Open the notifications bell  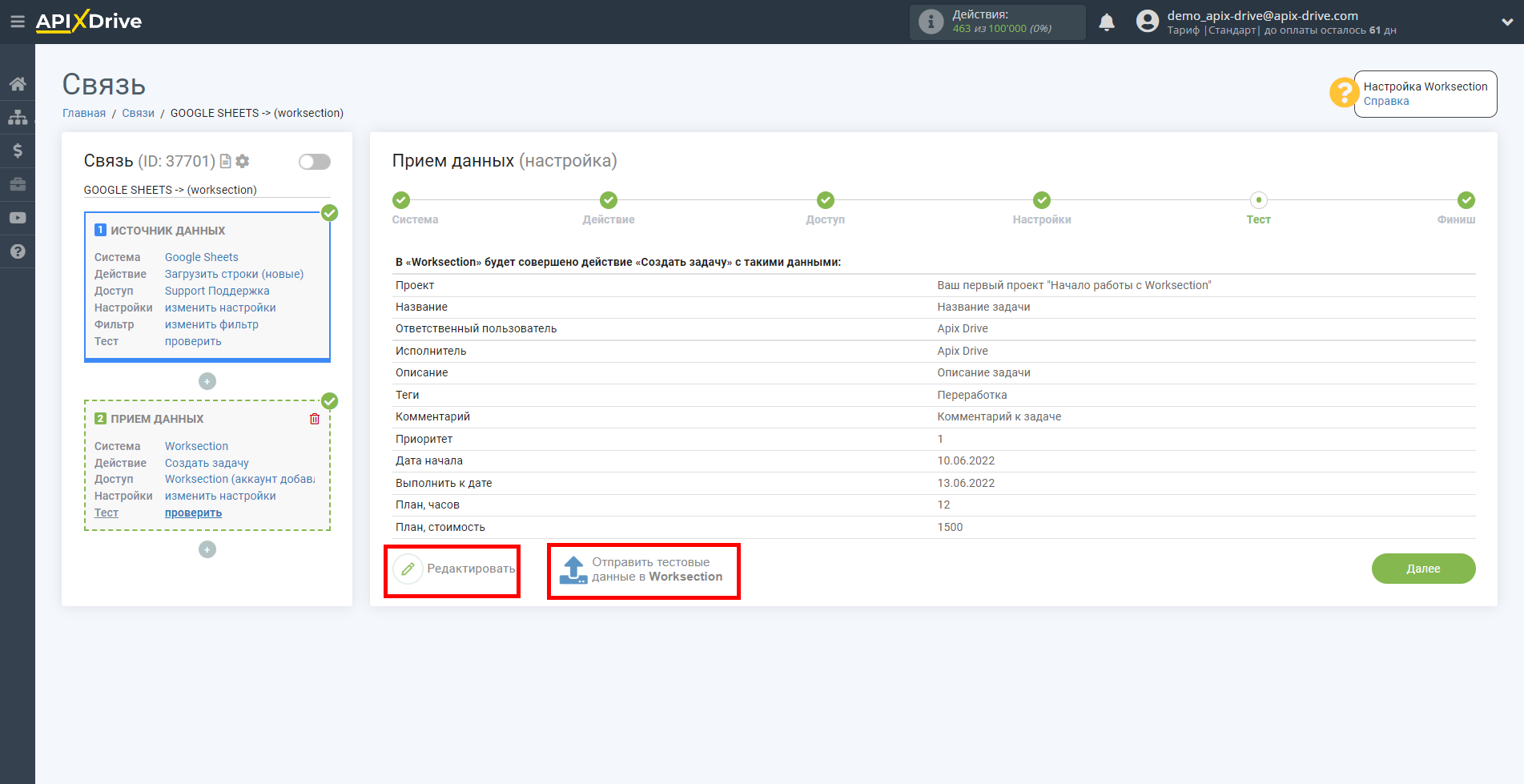1107,22
